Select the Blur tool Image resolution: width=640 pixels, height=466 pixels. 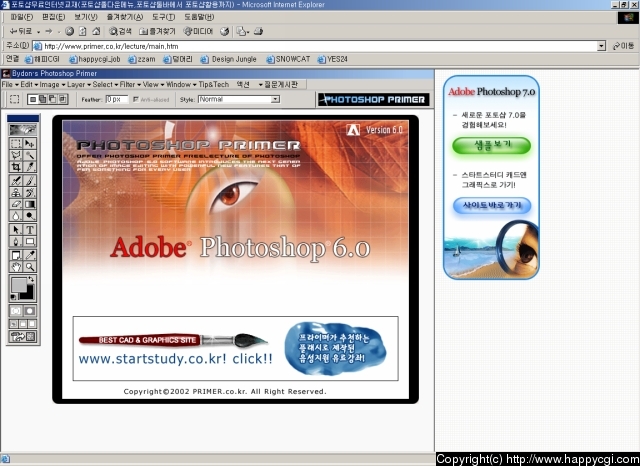click(16, 216)
